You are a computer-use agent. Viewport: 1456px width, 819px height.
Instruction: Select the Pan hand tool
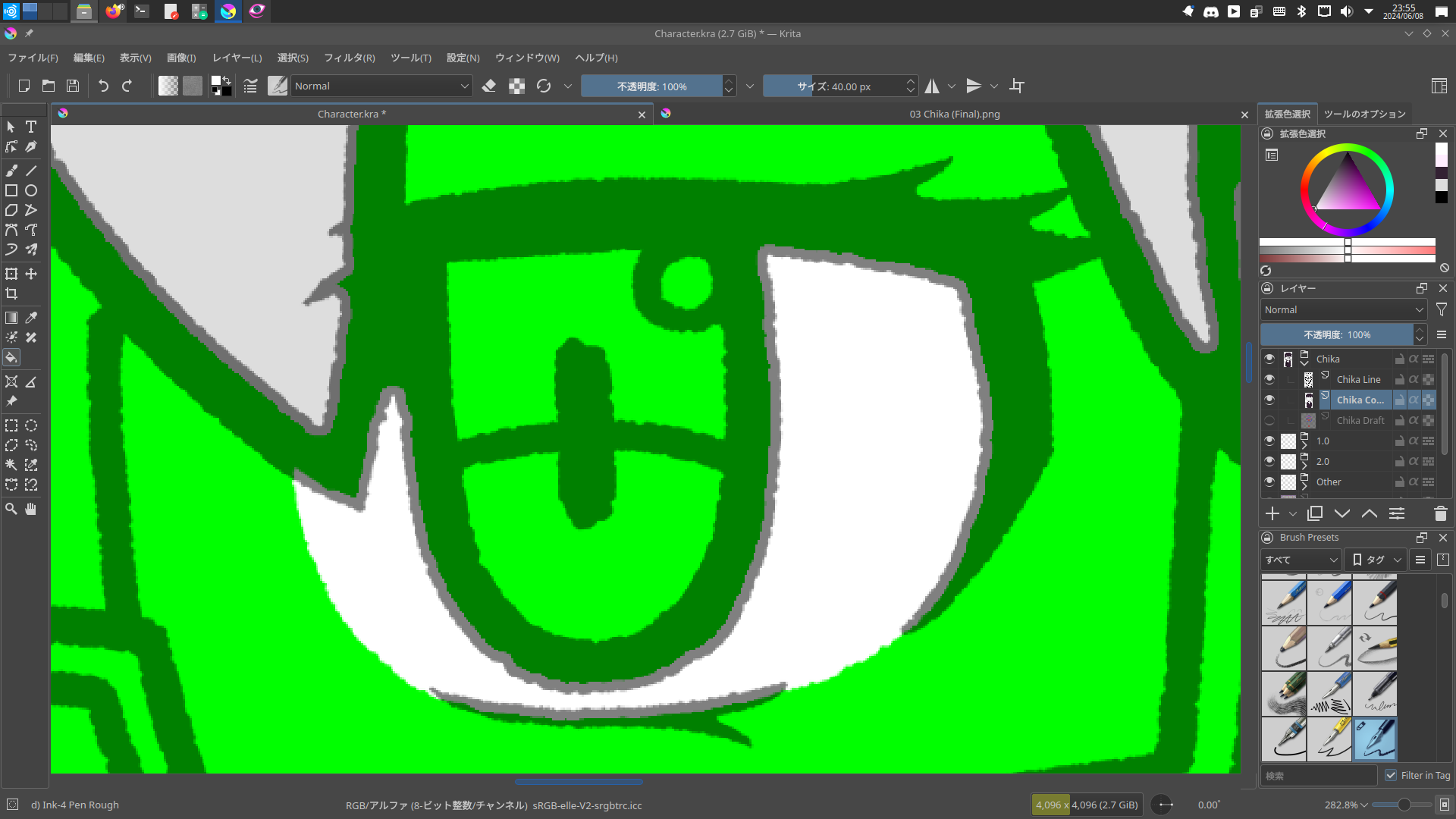click(x=31, y=509)
